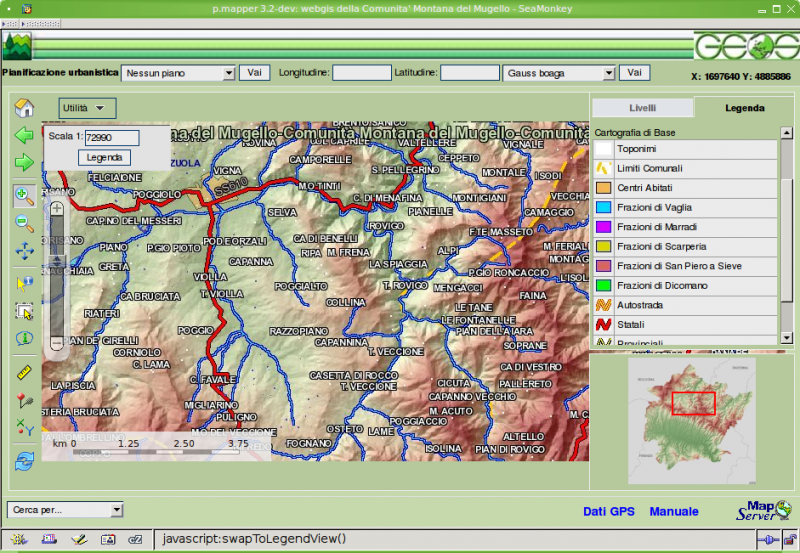Go forward to next map view arrow
This screenshot has height=553, width=800.
25,162
